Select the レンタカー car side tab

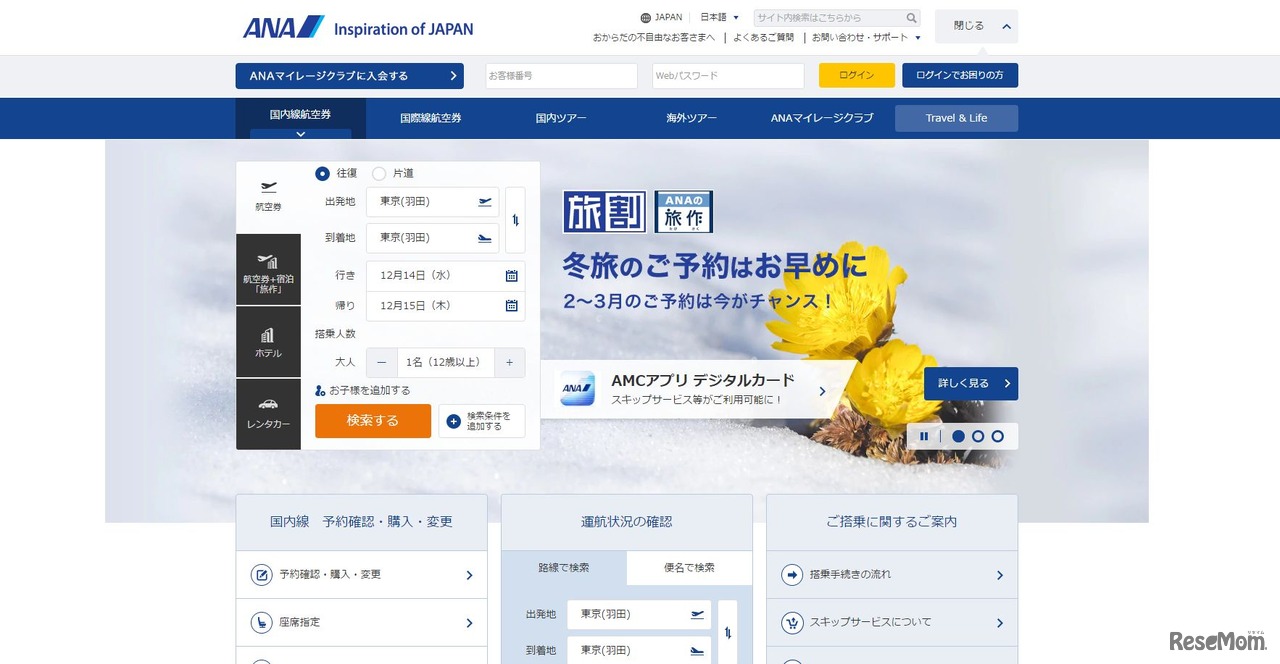[x=268, y=414]
